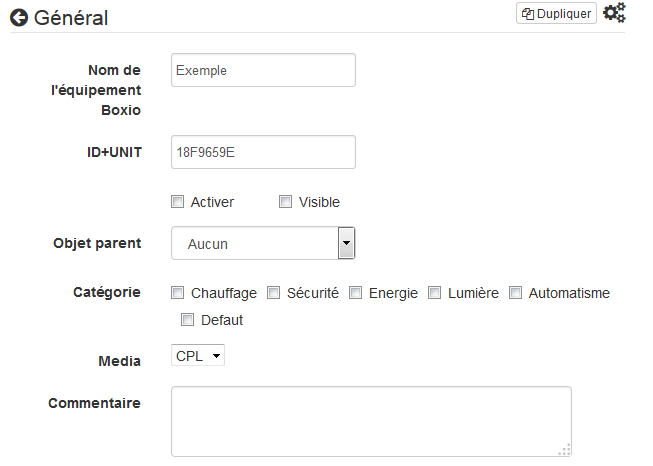The image size is (653, 466).
Task: Click the Commentaire resize grip handle
Action: 565,450
